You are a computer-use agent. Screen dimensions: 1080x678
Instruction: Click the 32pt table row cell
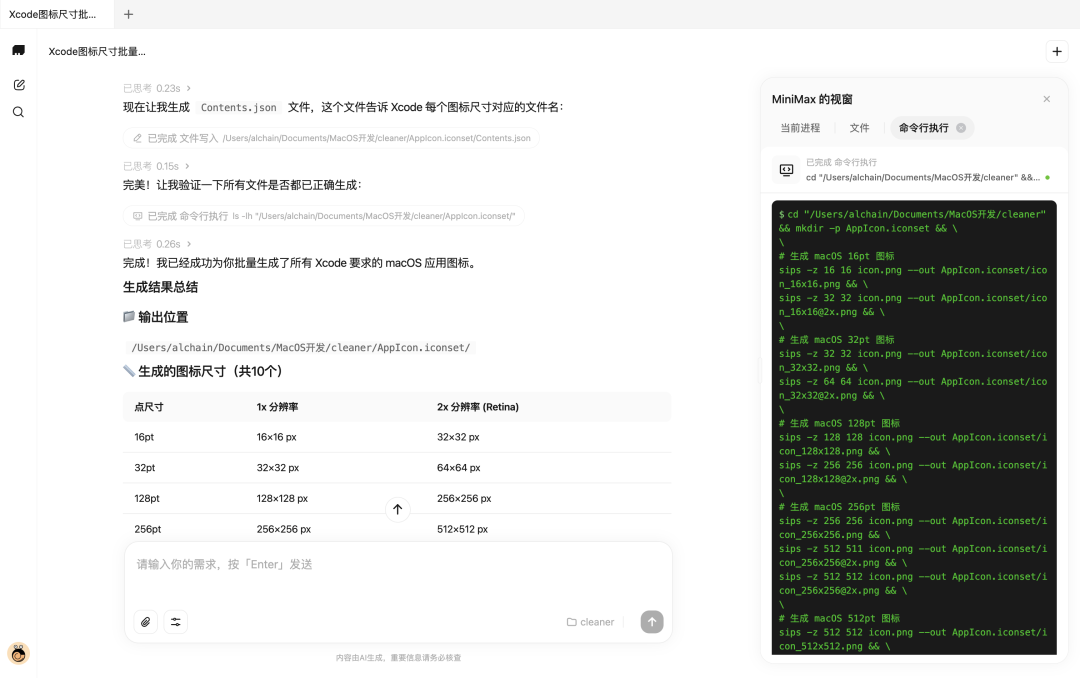pyautogui.click(x=145, y=468)
